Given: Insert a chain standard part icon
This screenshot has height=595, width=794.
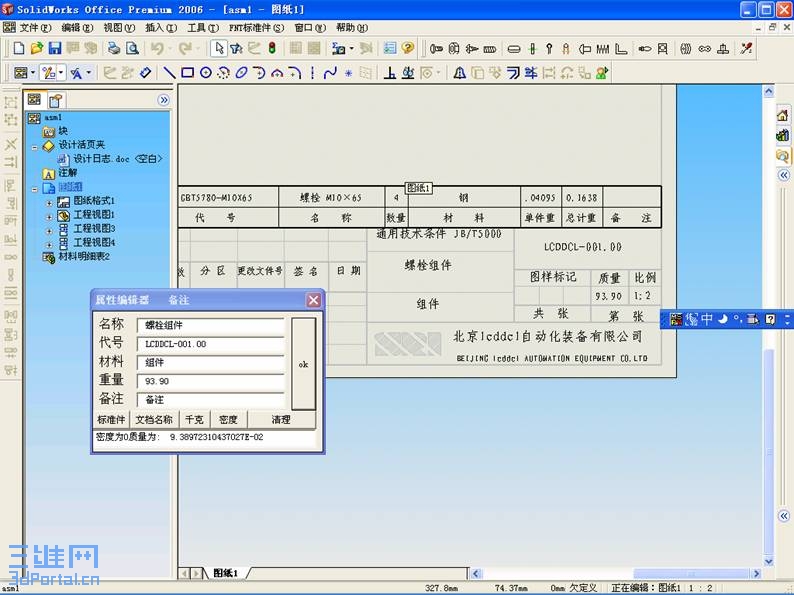Looking at the screenshot, I should [x=704, y=49].
